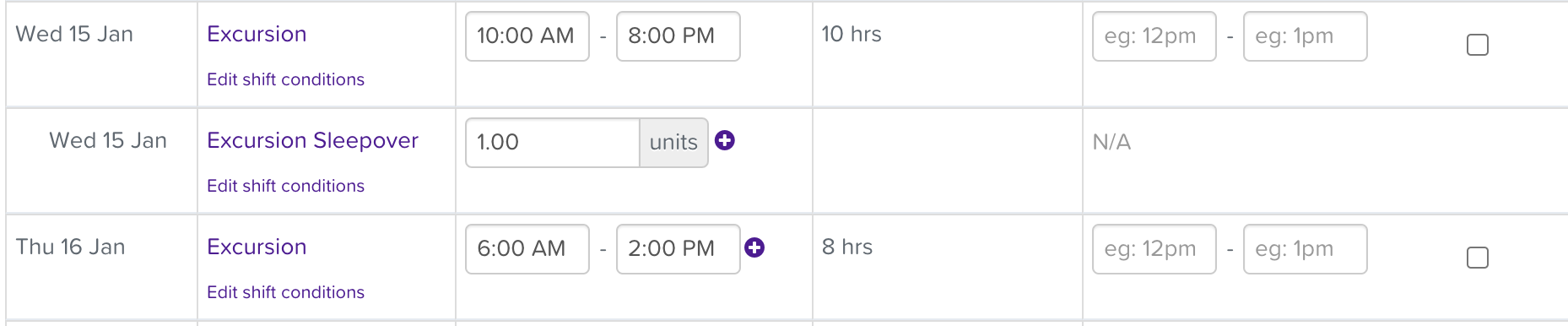Click break end field in Wed 15 Jan row
This screenshot has width=1568, height=326.
click(1306, 36)
